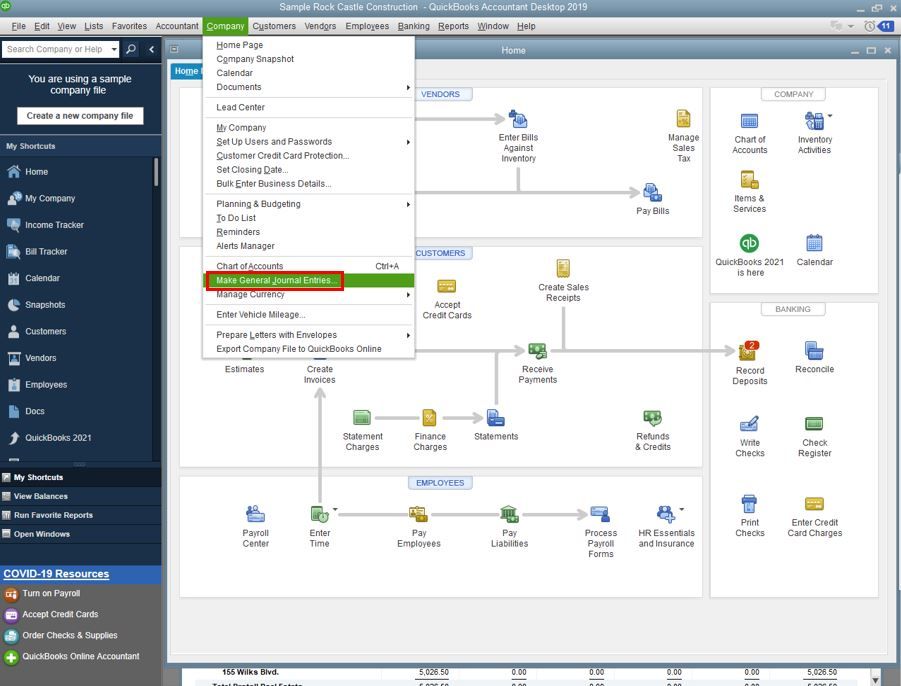Click Pay Liabilities icon
The image size is (901, 686).
click(509, 514)
